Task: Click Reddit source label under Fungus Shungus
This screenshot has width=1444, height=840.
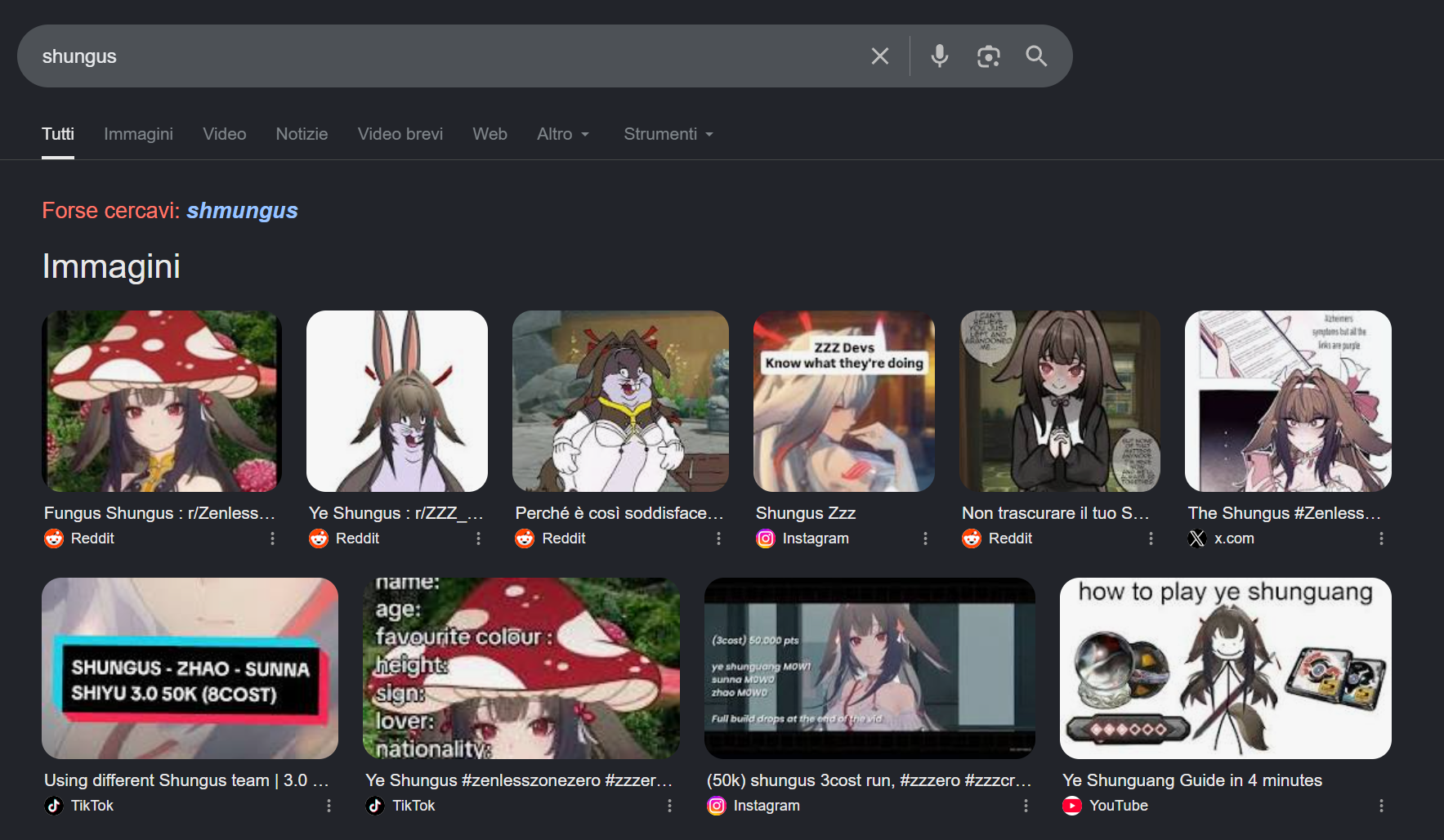Action: coord(92,538)
